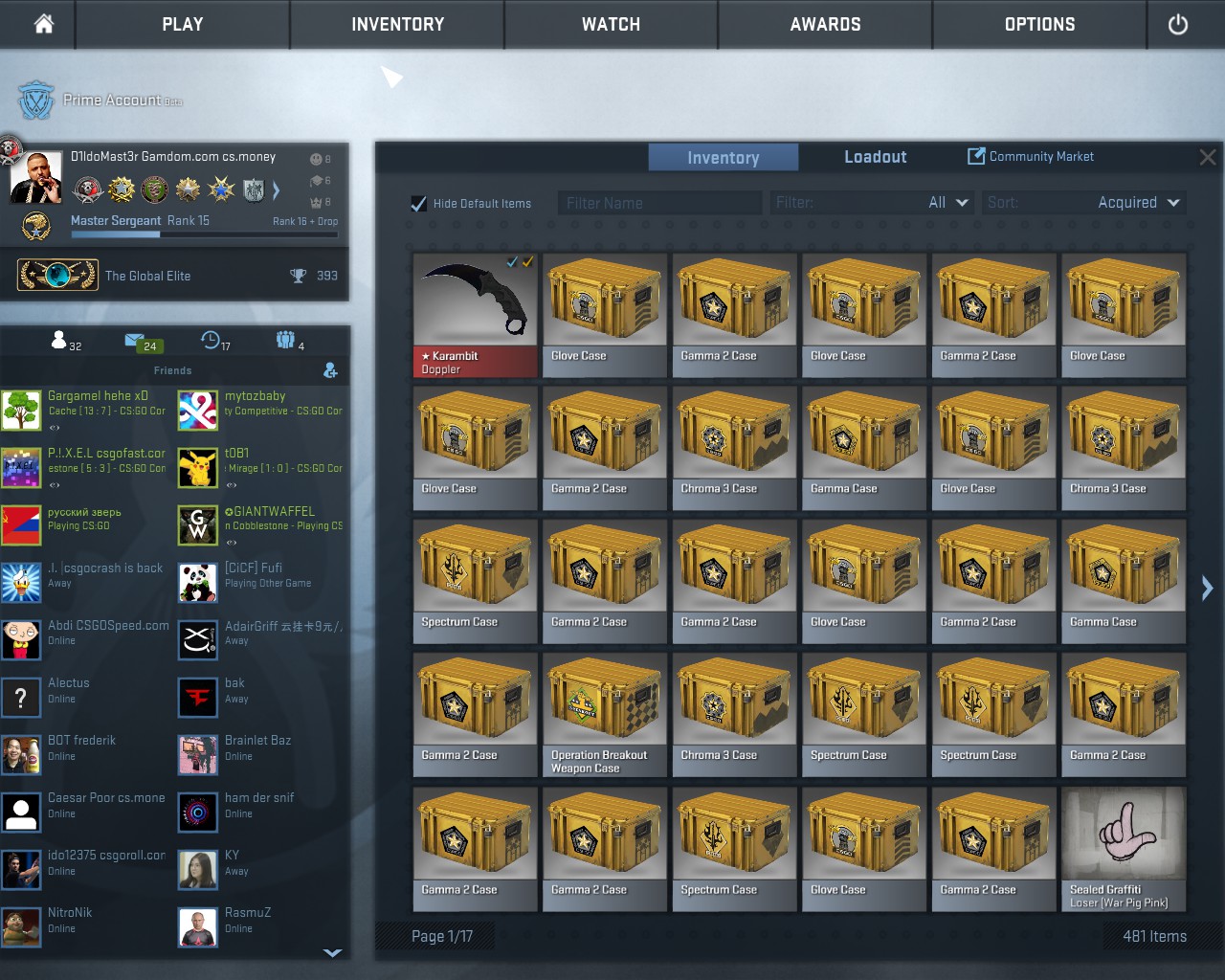
Task: Click '.l. |csgocrash is back' friend name
Action: [x=105, y=568]
